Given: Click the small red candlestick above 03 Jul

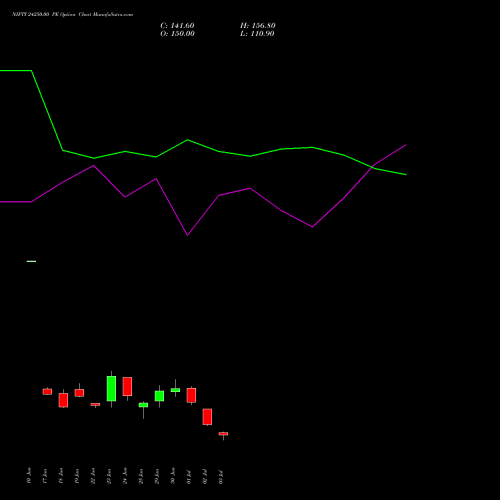Looking at the screenshot, I should pos(223,434).
